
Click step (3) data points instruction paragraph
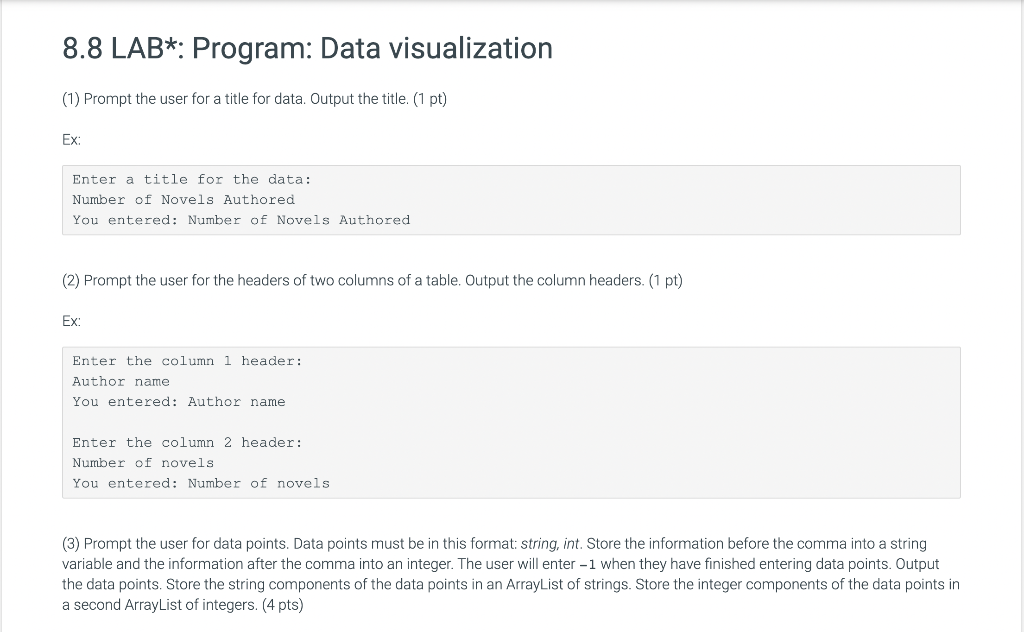click(x=511, y=575)
